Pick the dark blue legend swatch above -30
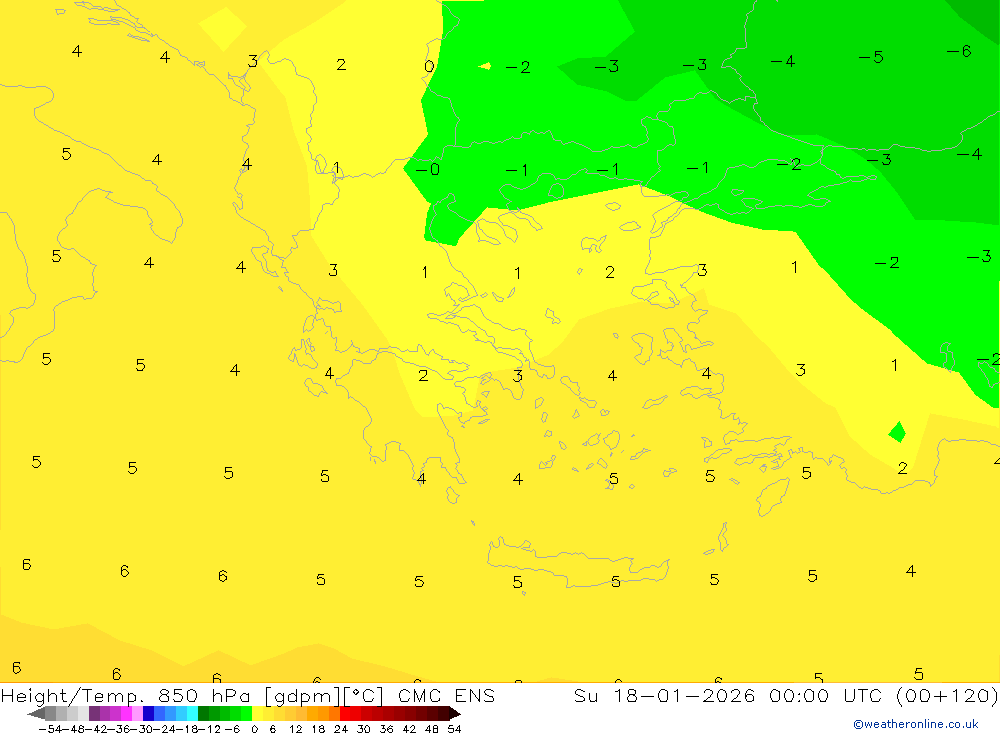Viewport: 1000px width, 733px height. [149, 713]
